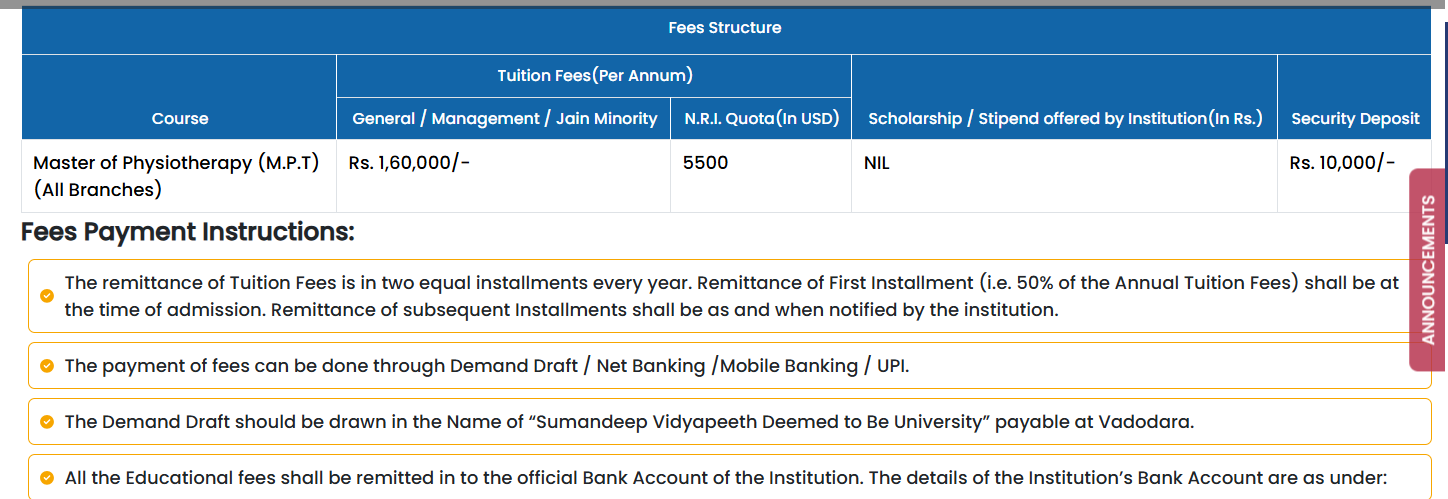The width and height of the screenshot is (1448, 499).
Task: Click the check icon beside the Bank Account instruction
Action: tap(46, 478)
